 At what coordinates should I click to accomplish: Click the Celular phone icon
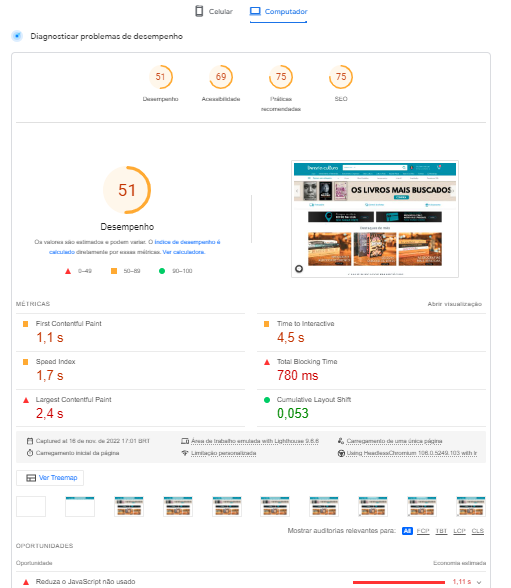[199, 11]
